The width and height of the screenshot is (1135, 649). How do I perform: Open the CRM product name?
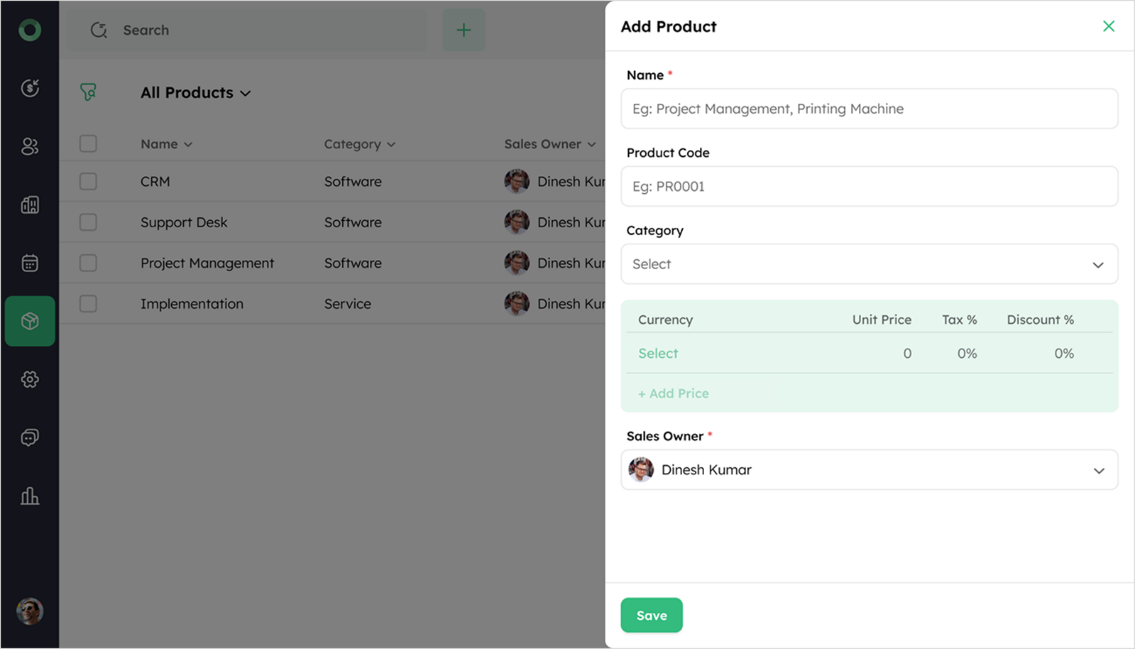(x=155, y=182)
